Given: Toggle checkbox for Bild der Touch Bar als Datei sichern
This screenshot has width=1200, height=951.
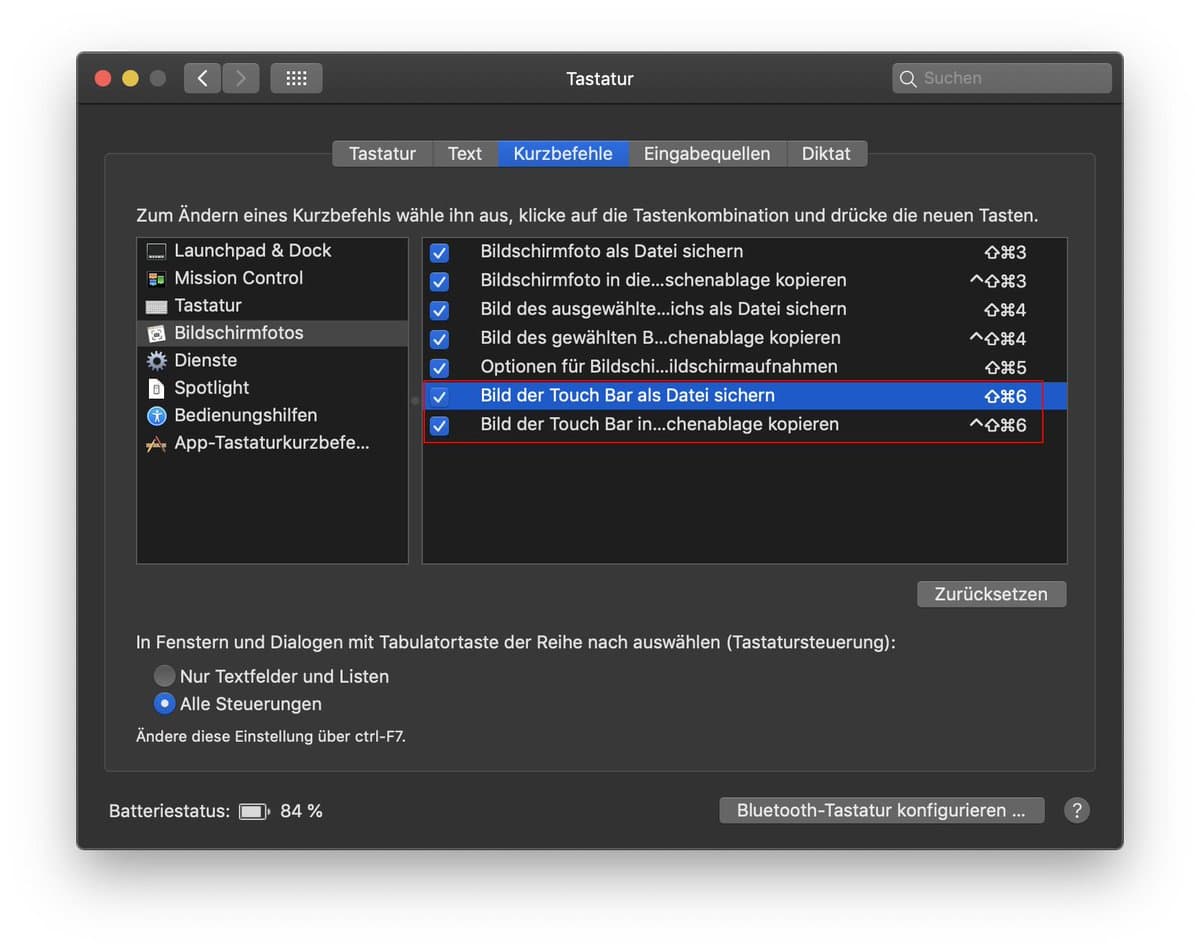Looking at the screenshot, I should pyautogui.click(x=439, y=397).
